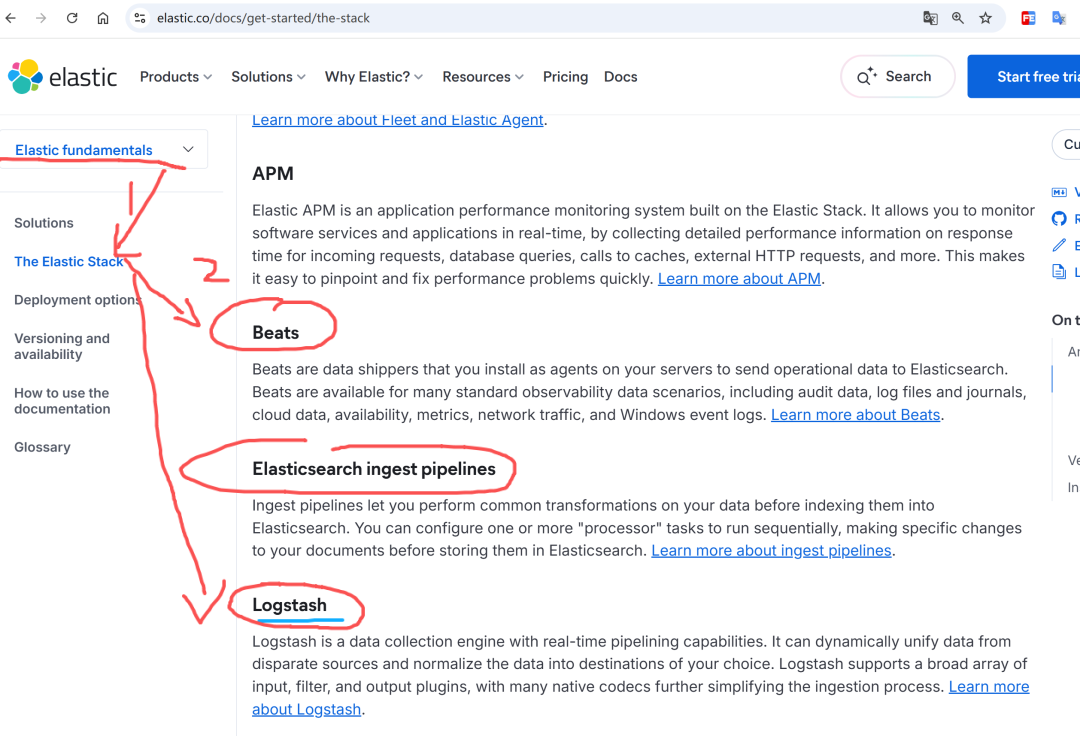
Task: Open Glossary in the left sidebar
Action: (42, 448)
